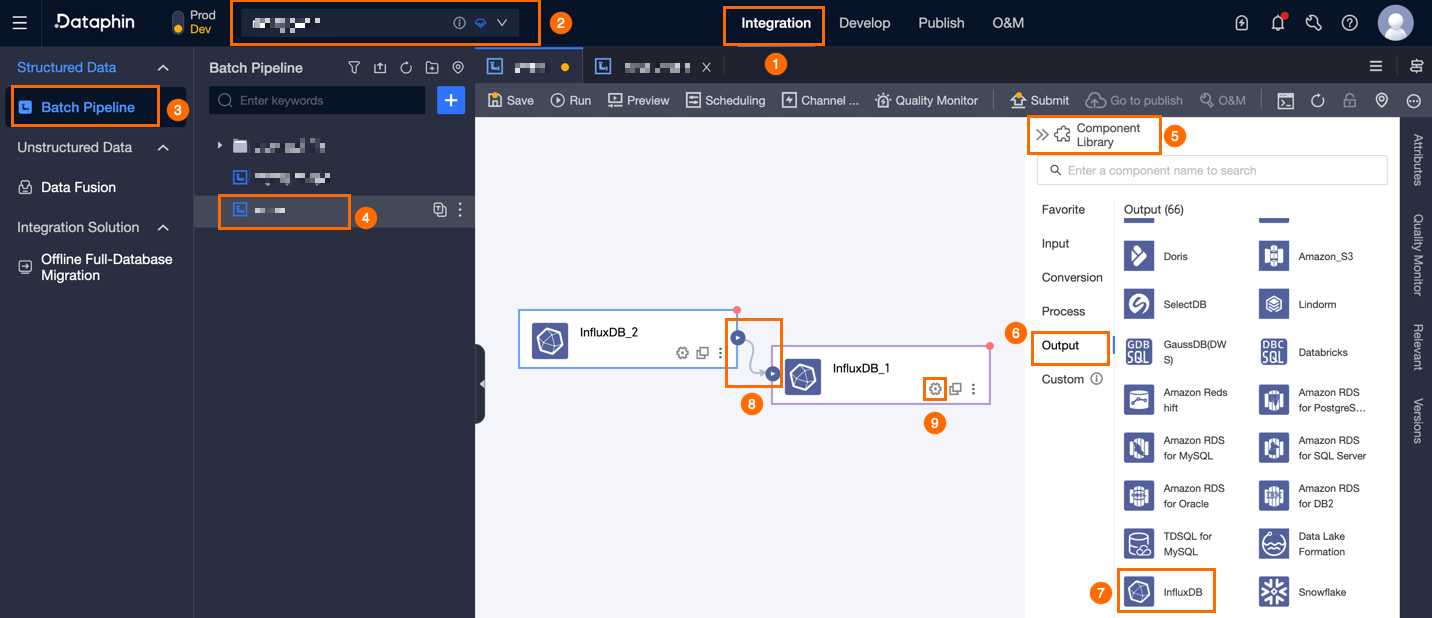Screen dimensions: 1432x618
Task: Open Scheduling configuration
Action: click(725, 100)
